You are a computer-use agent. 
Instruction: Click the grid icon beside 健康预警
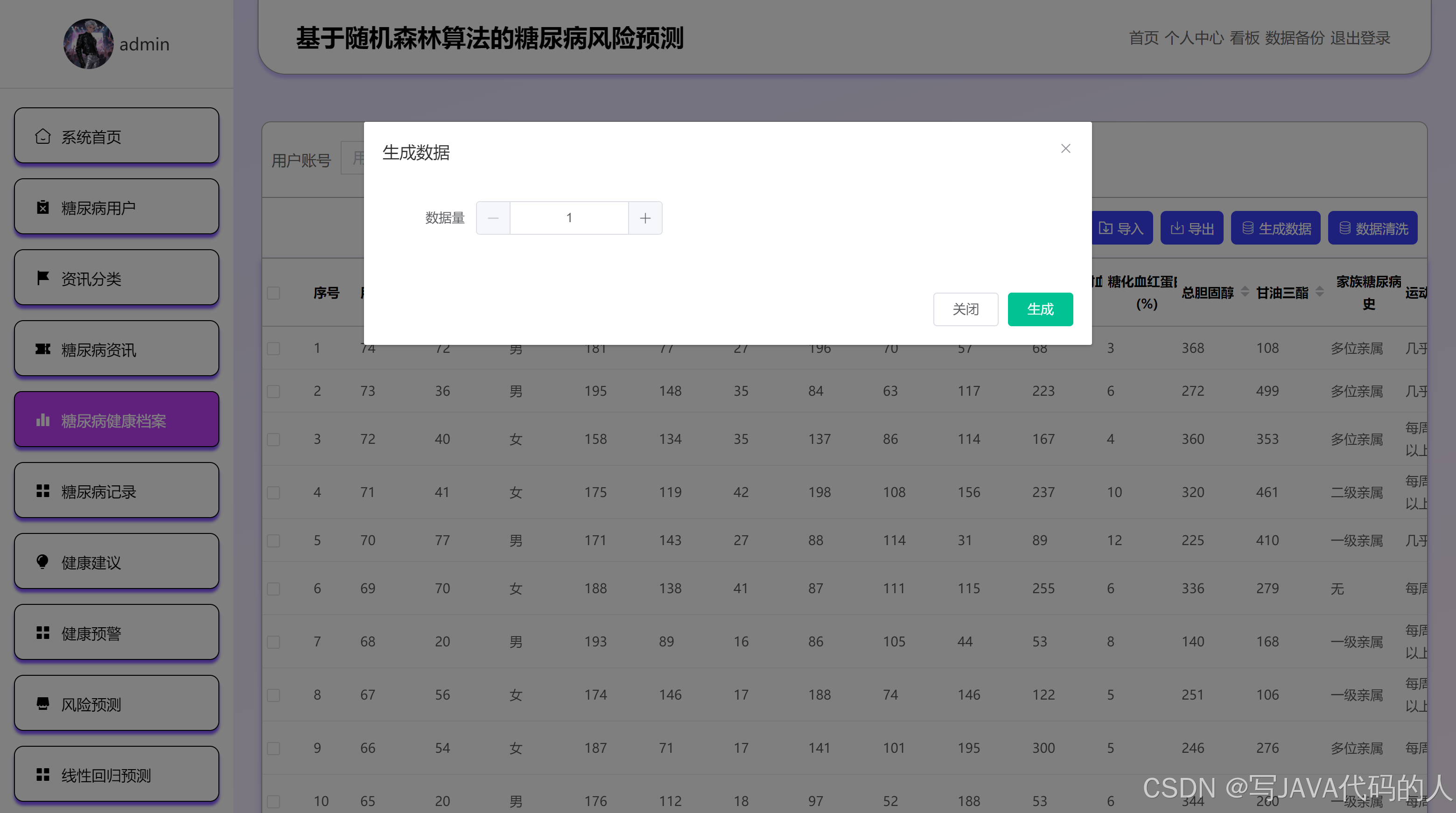coord(43,633)
